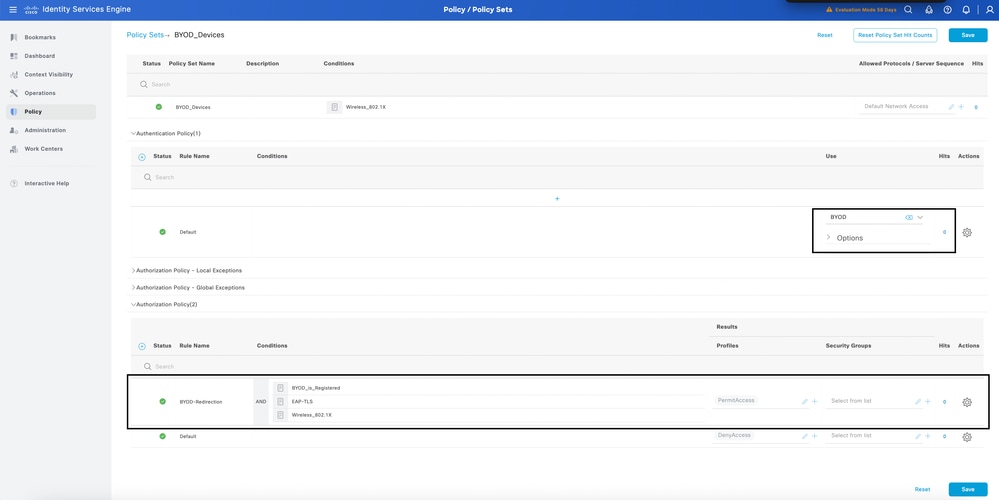
Task: Open the BYOD identity source dropdown arrow
Action: (x=920, y=217)
